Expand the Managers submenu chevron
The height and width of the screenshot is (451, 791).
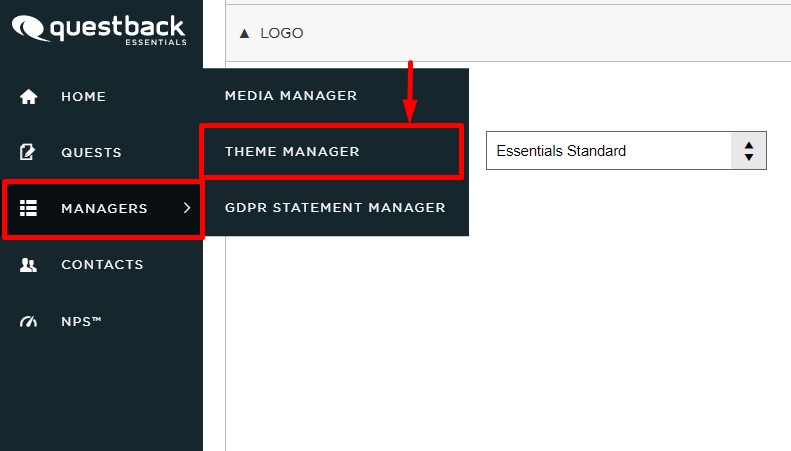[187, 208]
